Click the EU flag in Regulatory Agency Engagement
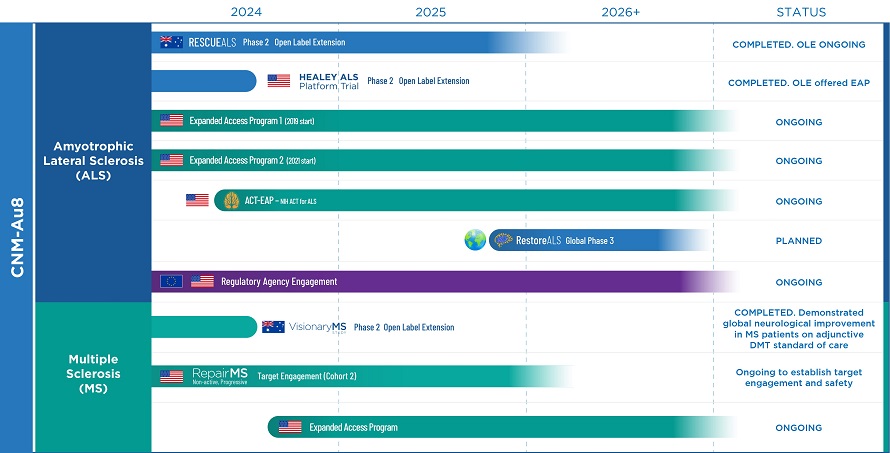 point(171,282)
